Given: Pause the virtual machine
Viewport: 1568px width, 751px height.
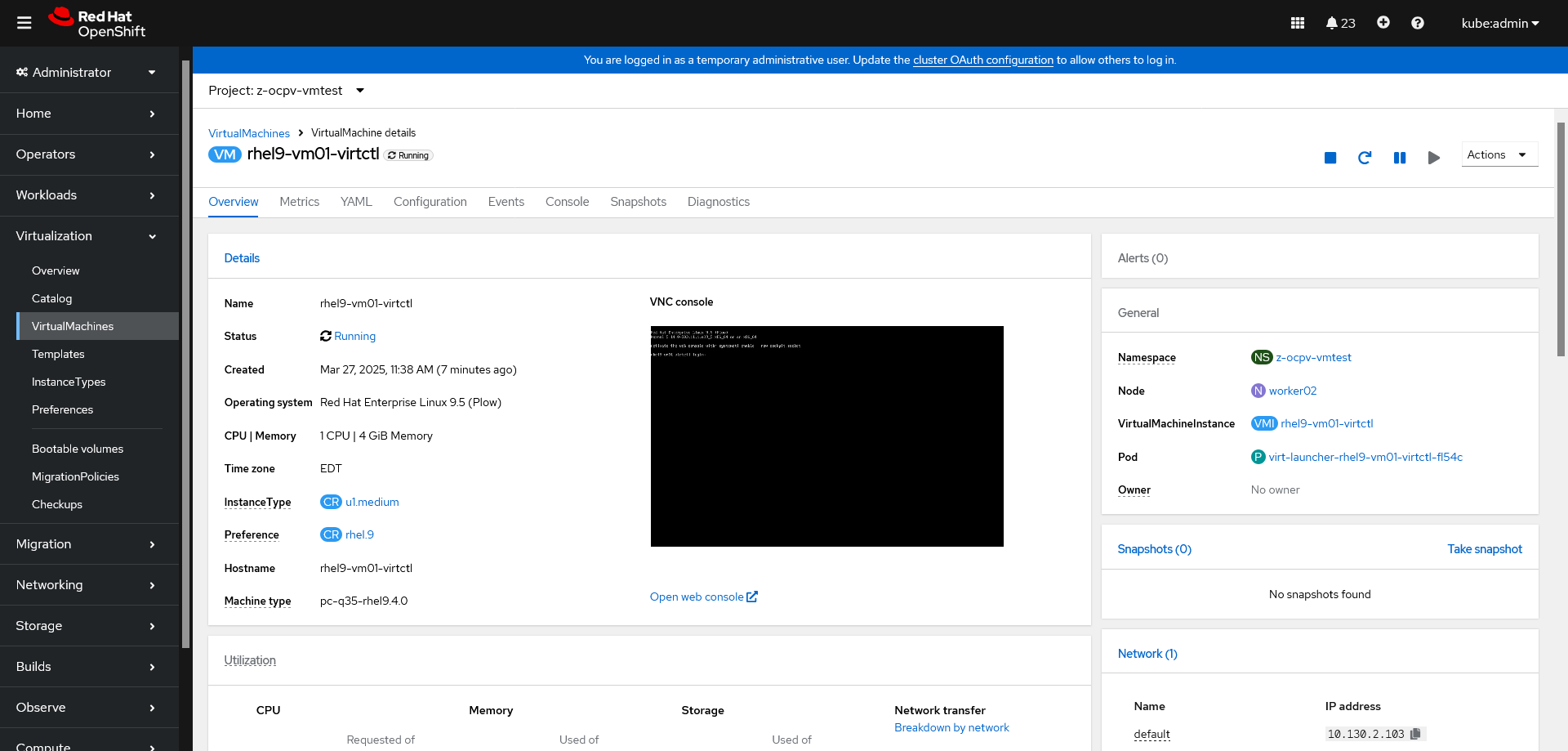Looking at the screenshot, I should [x=1400, y=158].
